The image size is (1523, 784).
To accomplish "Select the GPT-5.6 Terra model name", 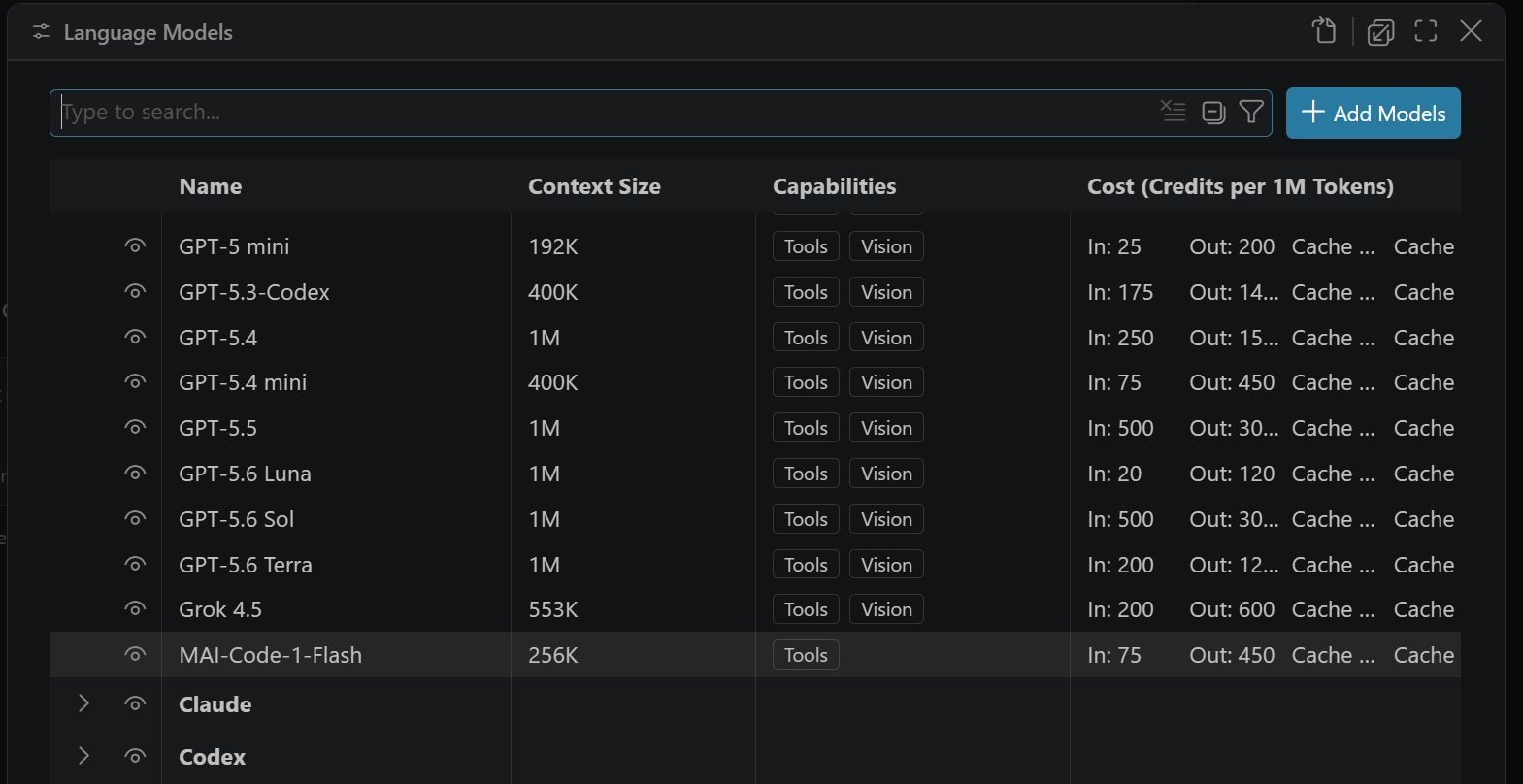I will tap(246, 565).
